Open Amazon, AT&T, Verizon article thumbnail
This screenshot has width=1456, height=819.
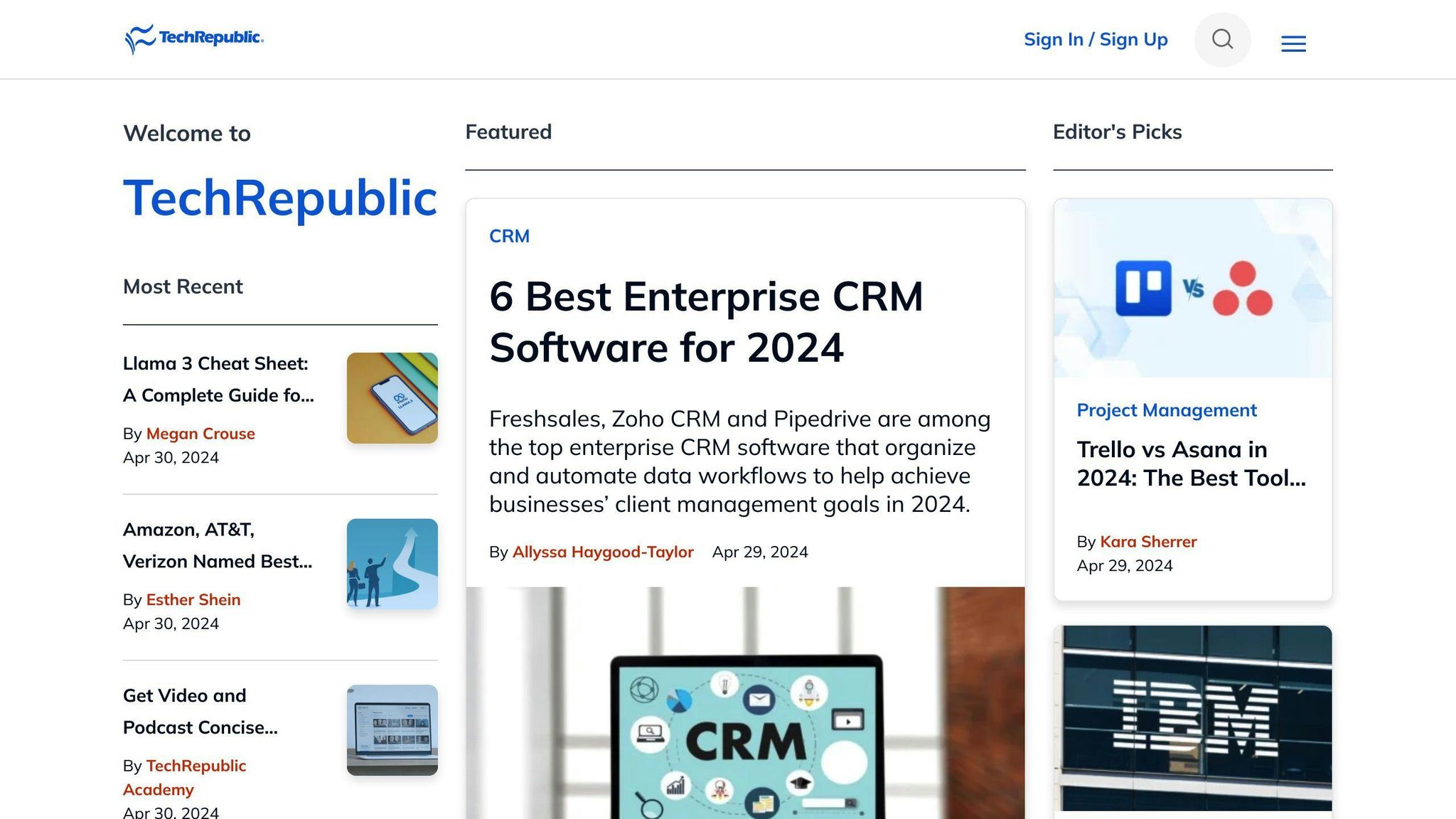(x=392, y=564)
